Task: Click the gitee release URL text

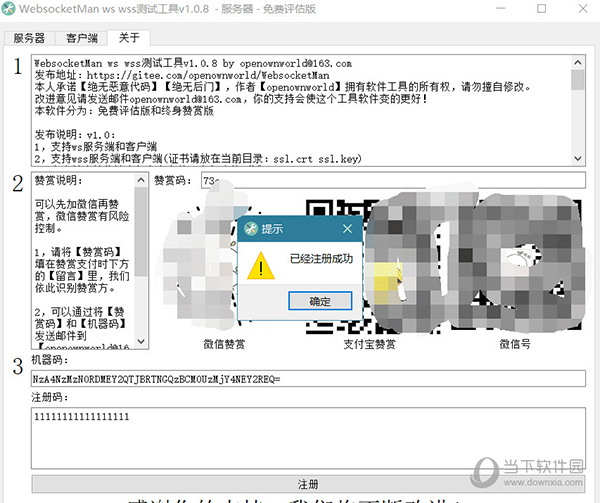Action: 208,75
